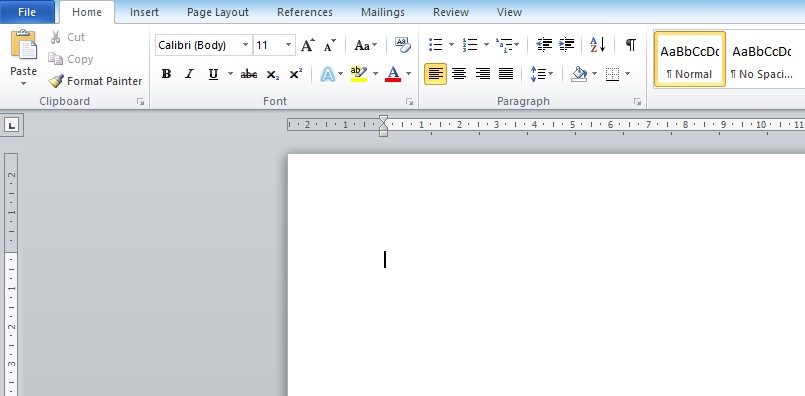805x396 pixels.
Task: Expand the Bullets dropdown arrow
Action: pos(451,45)
